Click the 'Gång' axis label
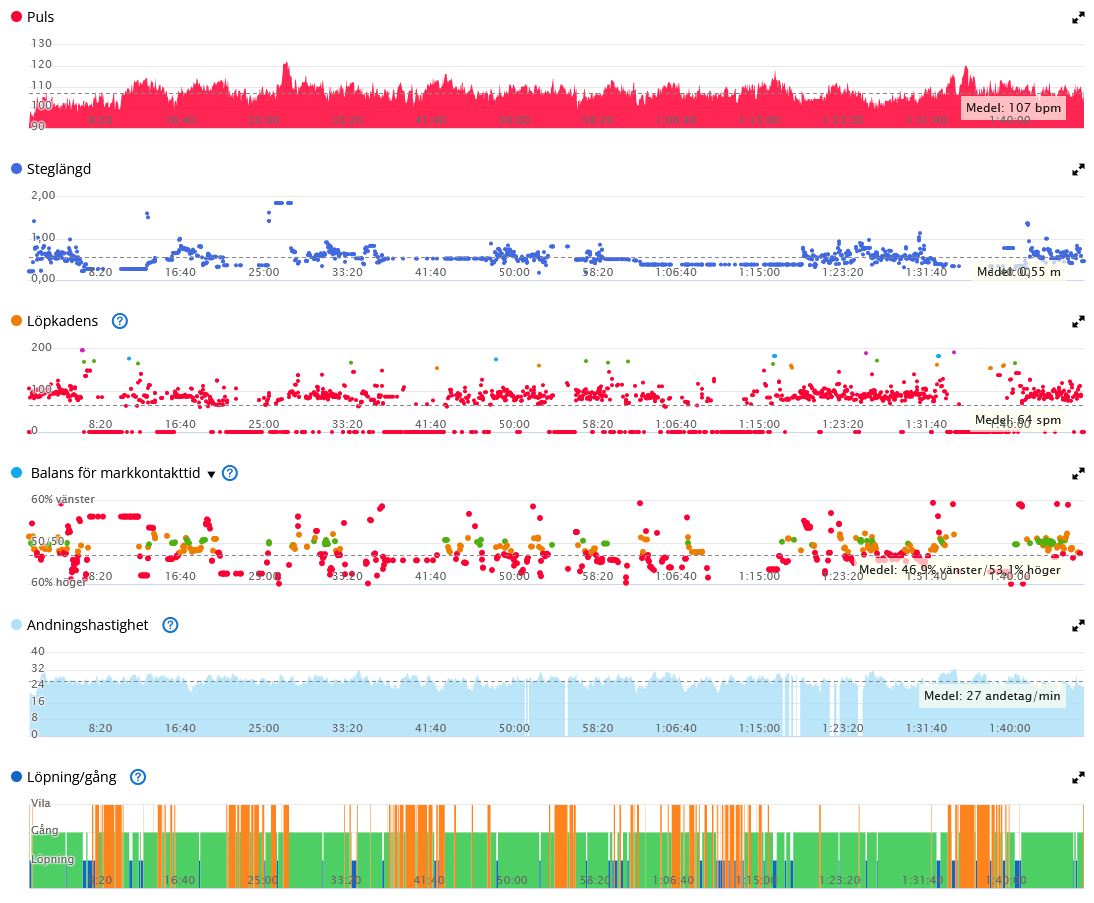This screenshot has height=903, width=1094. coord(45,830)
